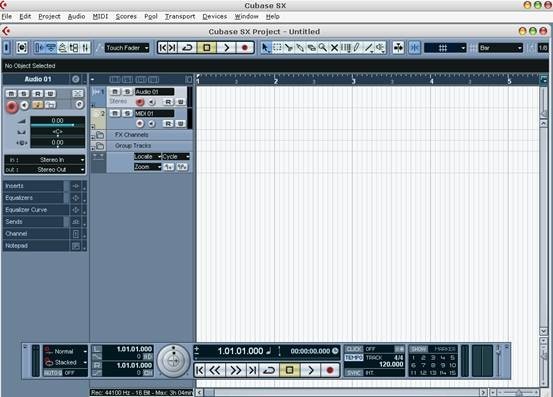Select the Draw pencil tool

[x=357, y=48]
